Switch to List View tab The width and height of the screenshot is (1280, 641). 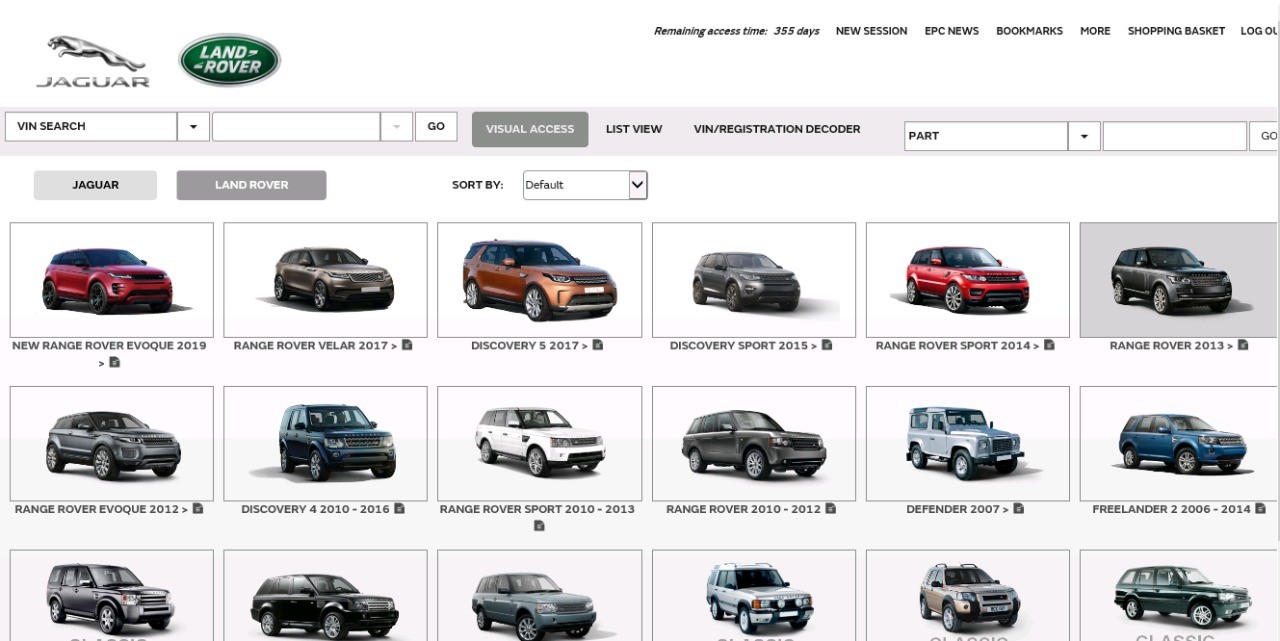point(634,129)
